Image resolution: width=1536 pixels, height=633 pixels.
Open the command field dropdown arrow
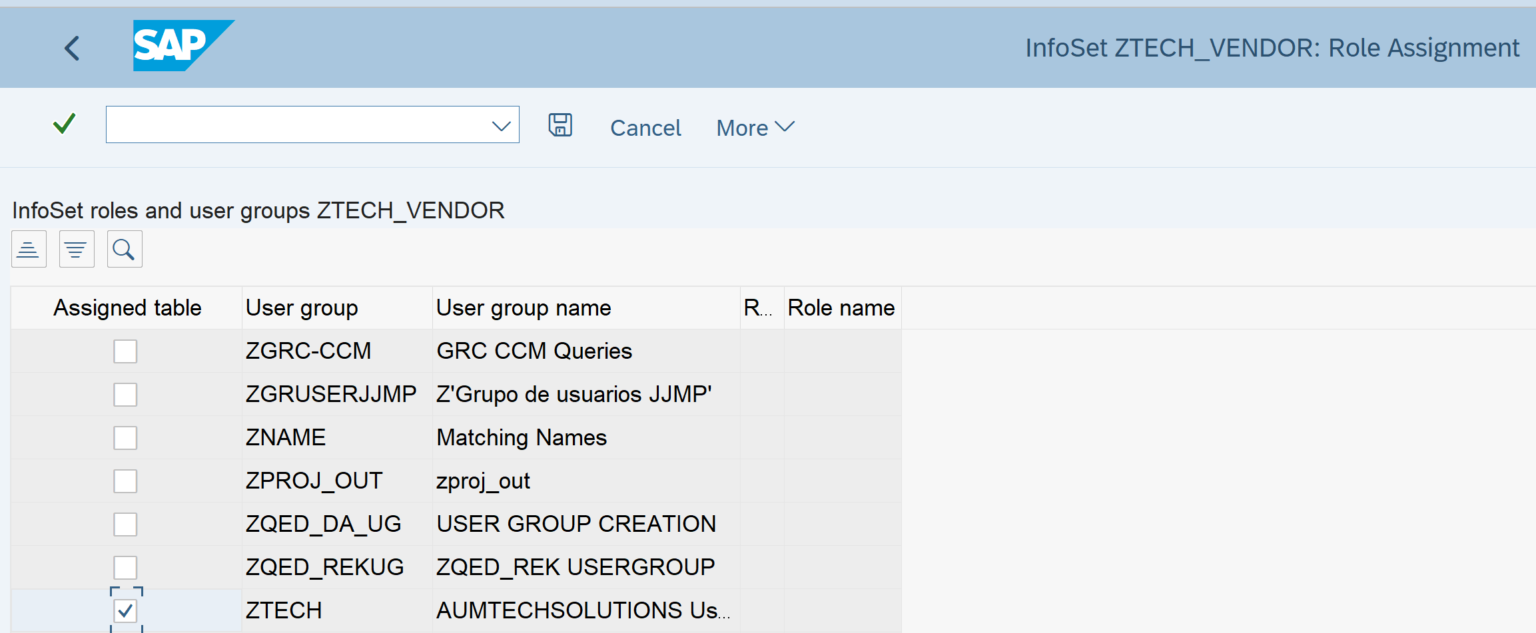pyautogui.click(x=499, y=124)
